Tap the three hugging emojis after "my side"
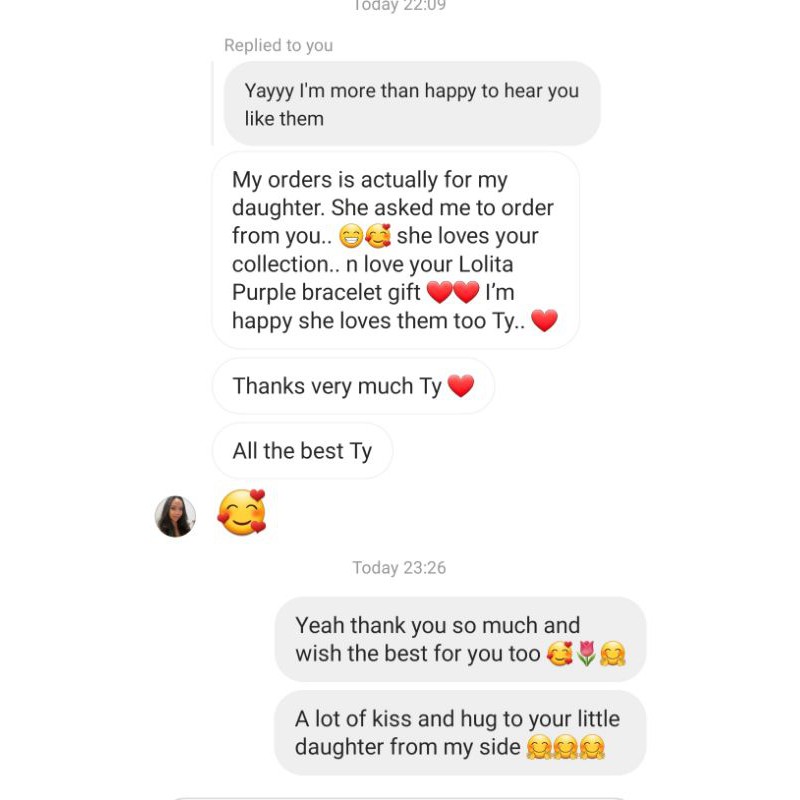 coord(566,747)
